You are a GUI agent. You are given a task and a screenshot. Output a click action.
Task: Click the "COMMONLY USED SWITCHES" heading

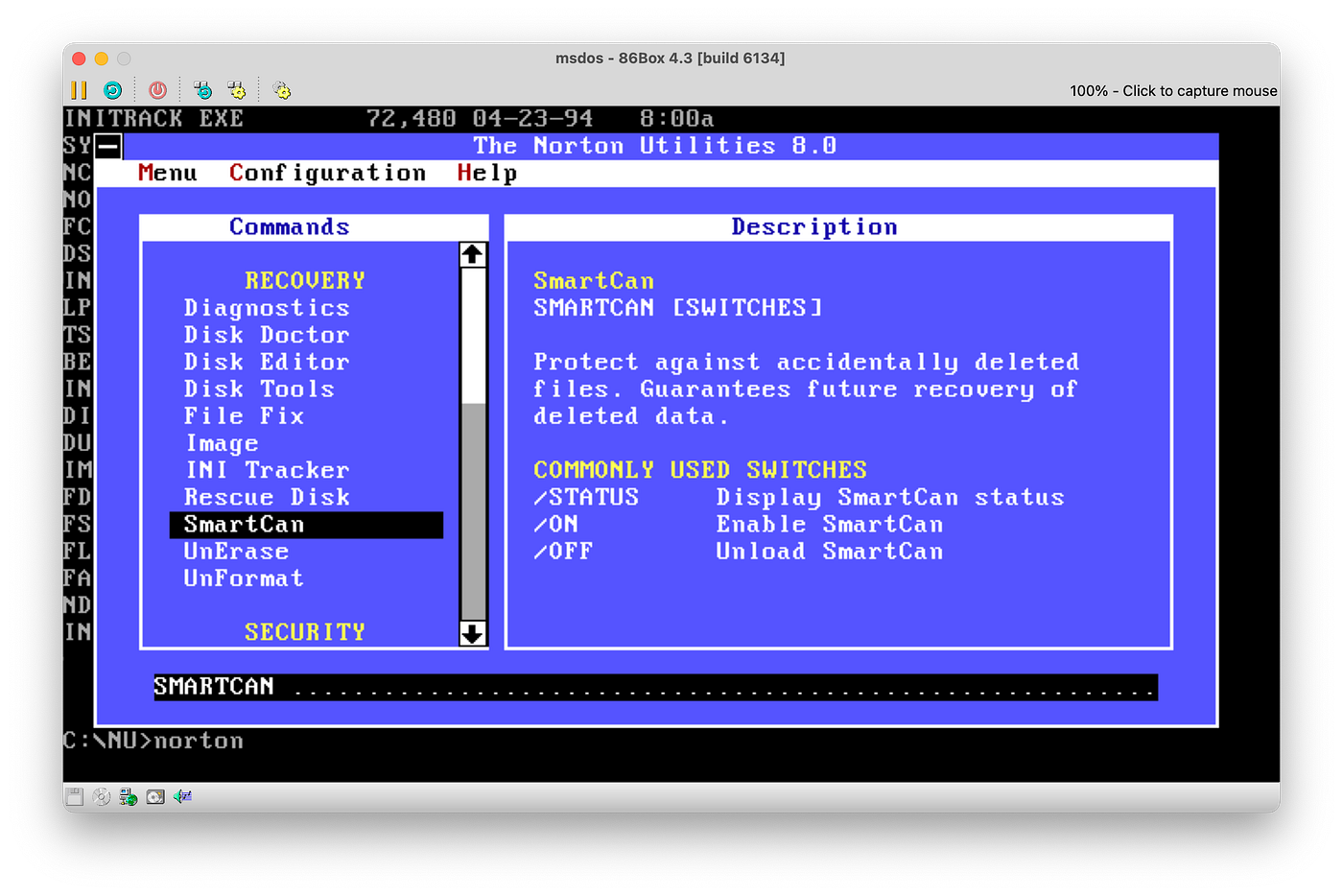point(700,470)
